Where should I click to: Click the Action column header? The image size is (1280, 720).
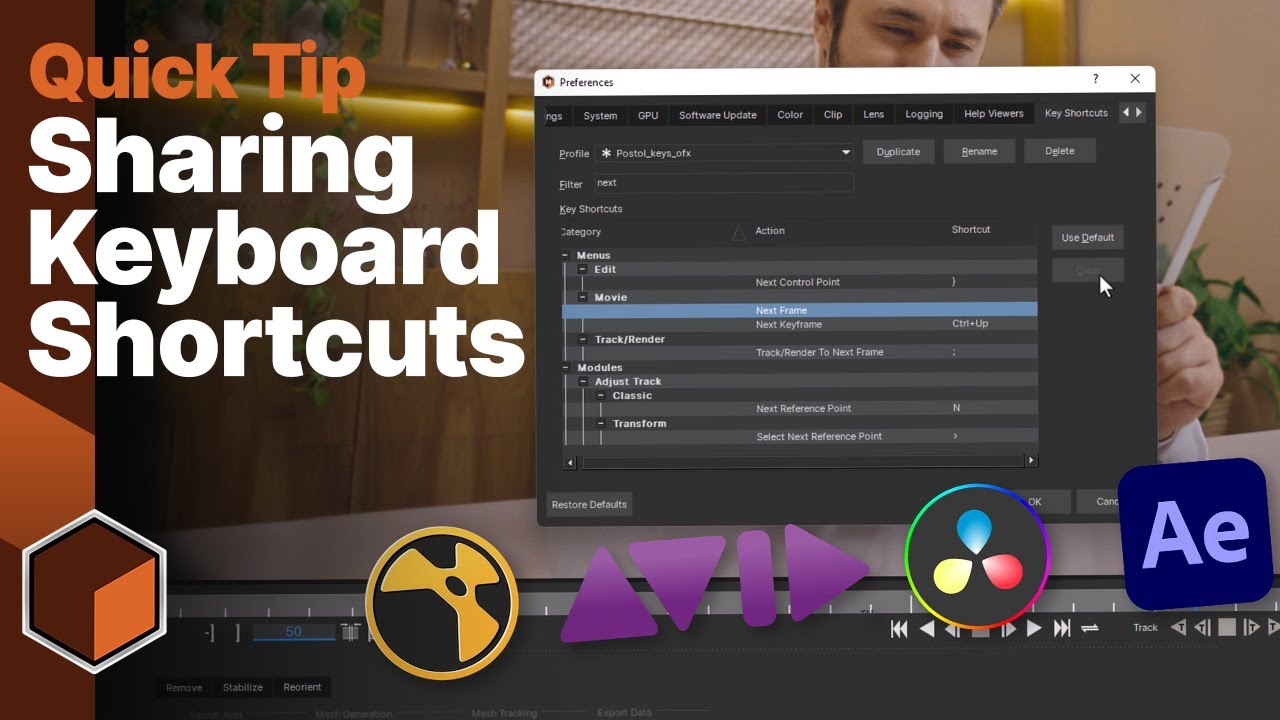(x=770, y=231)
